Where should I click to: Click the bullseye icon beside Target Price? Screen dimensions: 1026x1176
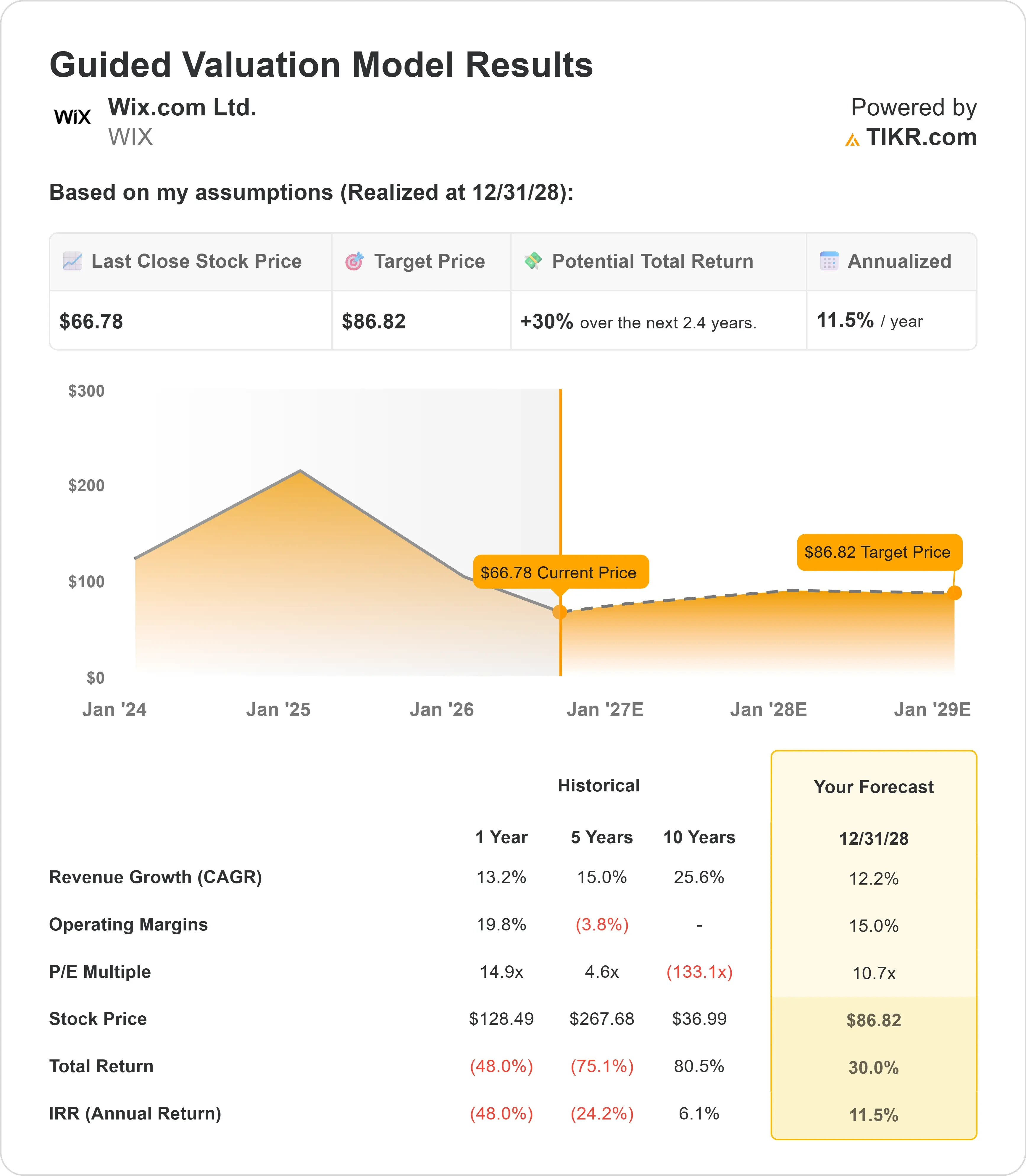[354, 261]
